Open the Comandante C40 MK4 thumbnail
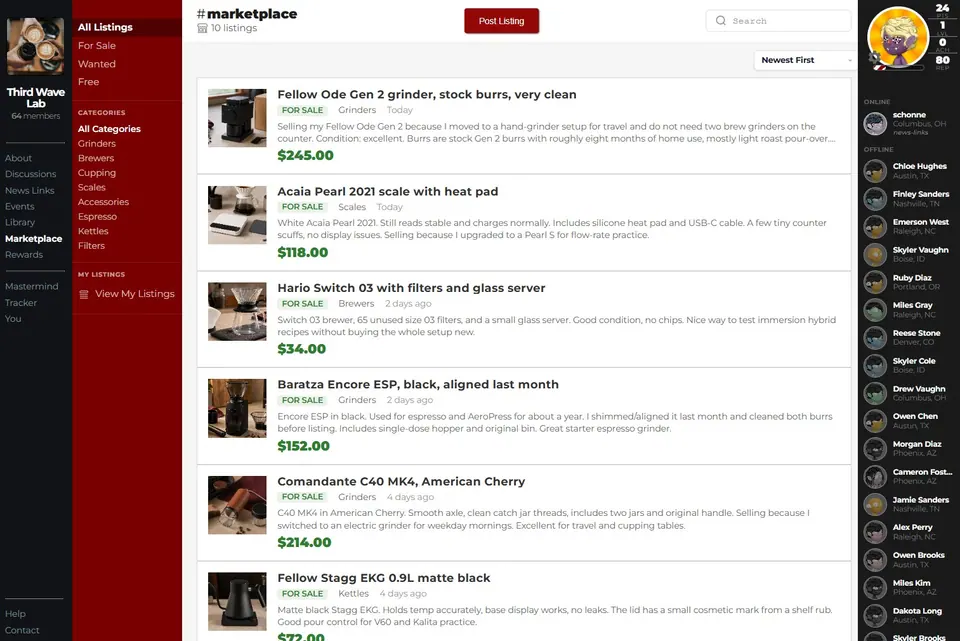 point(237,505)
